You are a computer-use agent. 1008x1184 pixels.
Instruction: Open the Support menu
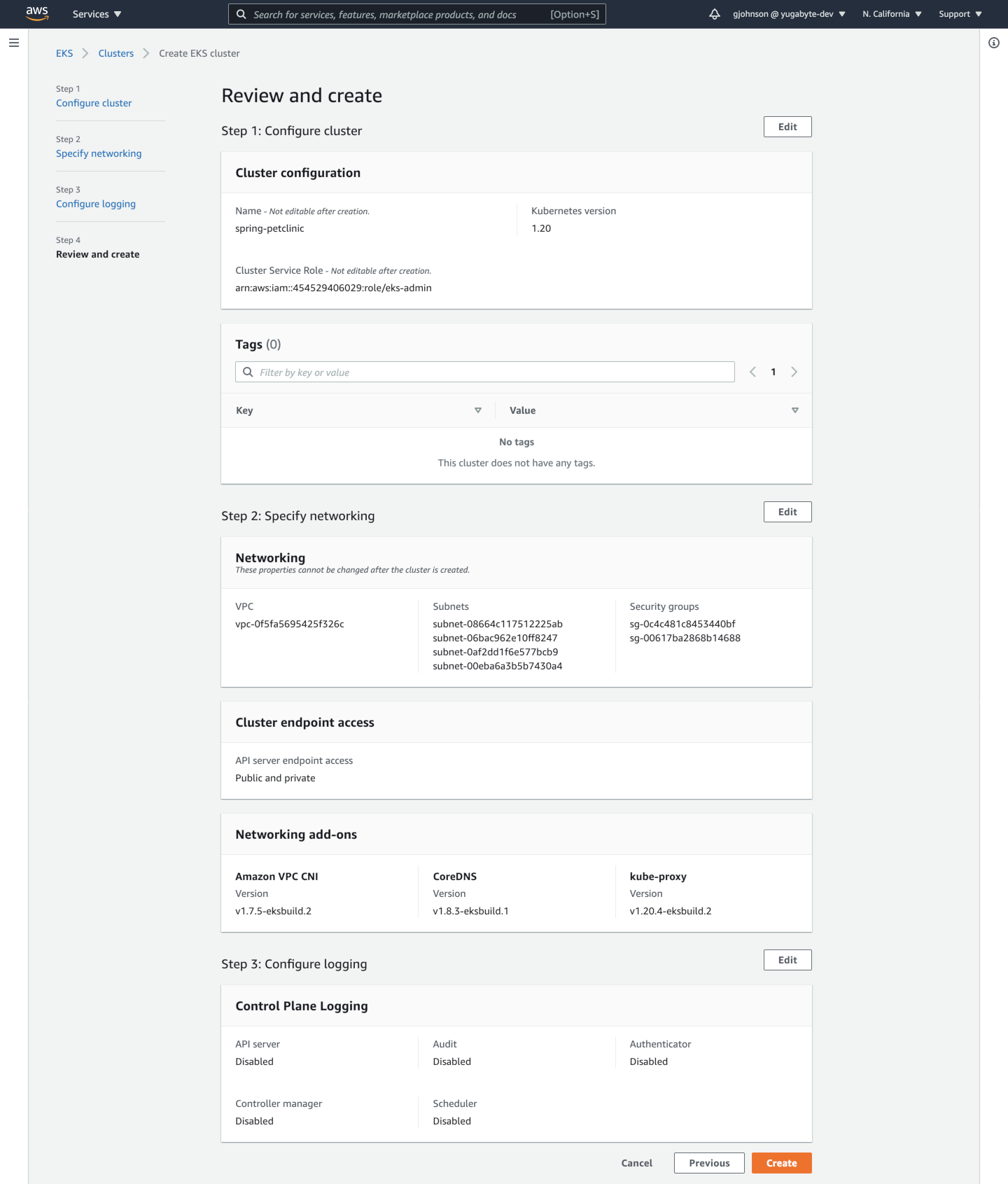[960, 14]
